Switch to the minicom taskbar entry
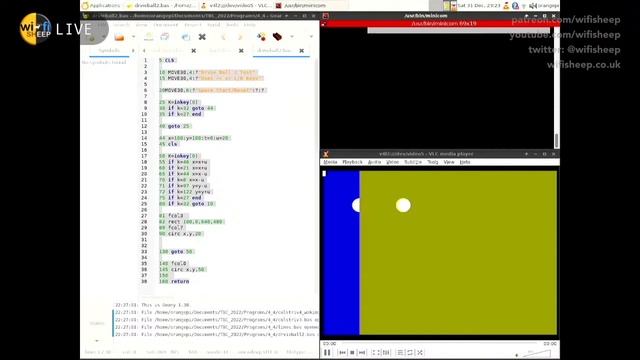This screenshot has width=640, height=360. pos(301,5)
